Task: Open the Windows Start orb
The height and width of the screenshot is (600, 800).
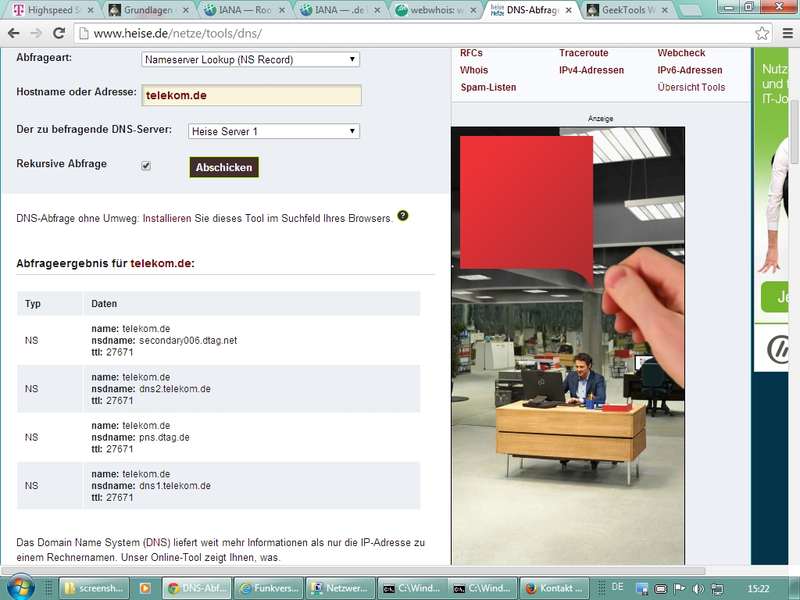Action: [x=21, y=587]
